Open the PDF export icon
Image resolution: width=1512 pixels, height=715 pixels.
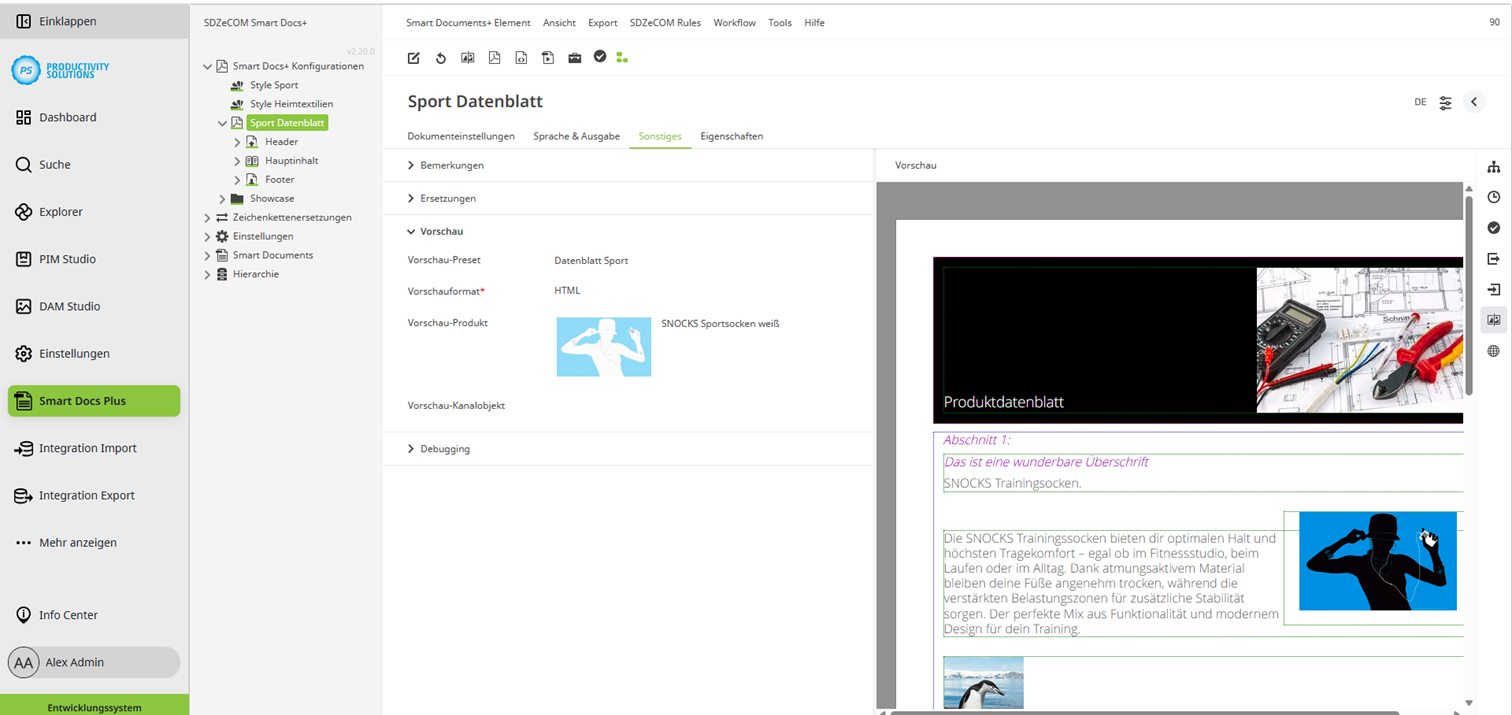[x=494, y=58]
